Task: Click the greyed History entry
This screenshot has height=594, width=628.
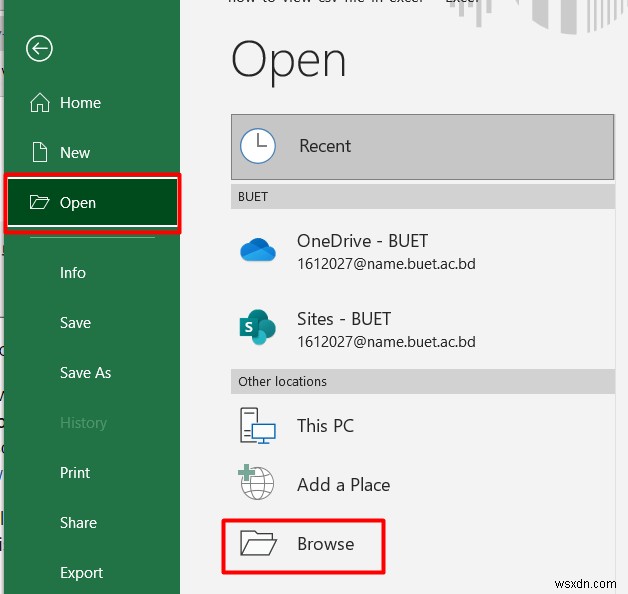Action: 84,423
